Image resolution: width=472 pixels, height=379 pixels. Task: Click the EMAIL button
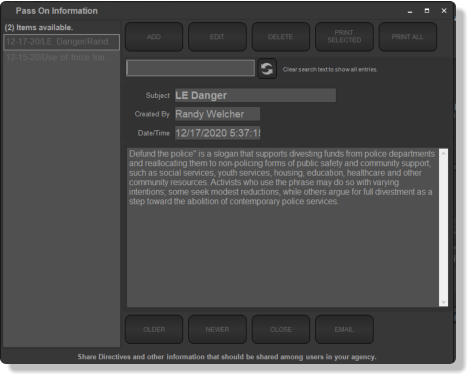344,329
